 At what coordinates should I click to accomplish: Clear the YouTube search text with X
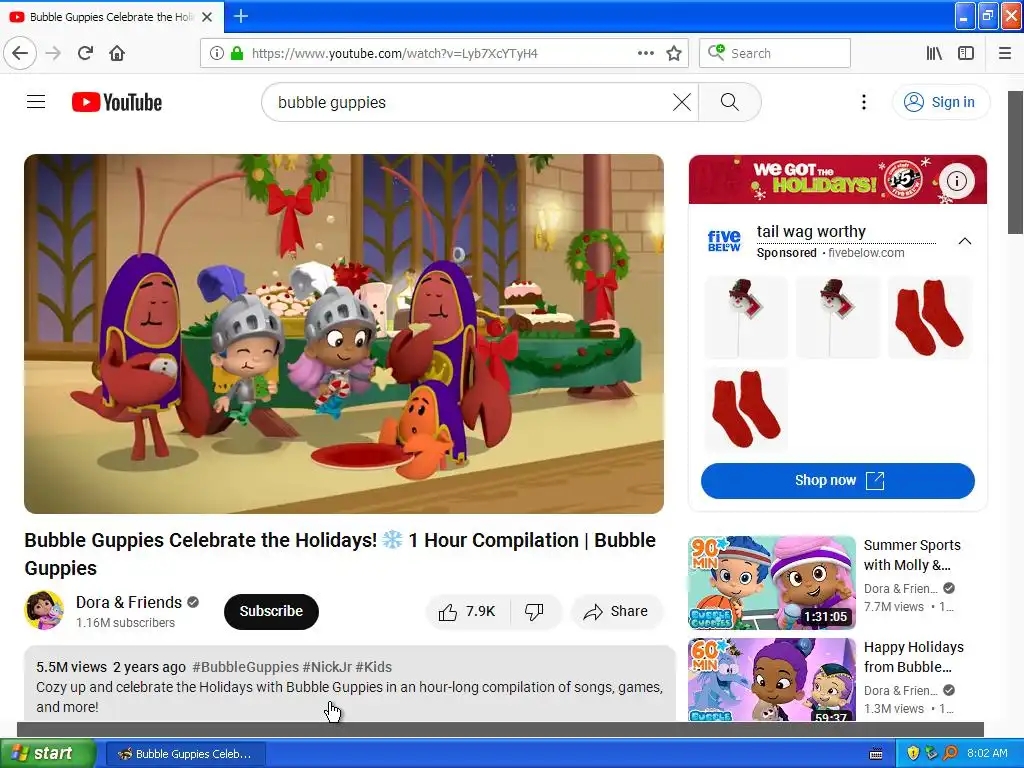click(681, 102)
